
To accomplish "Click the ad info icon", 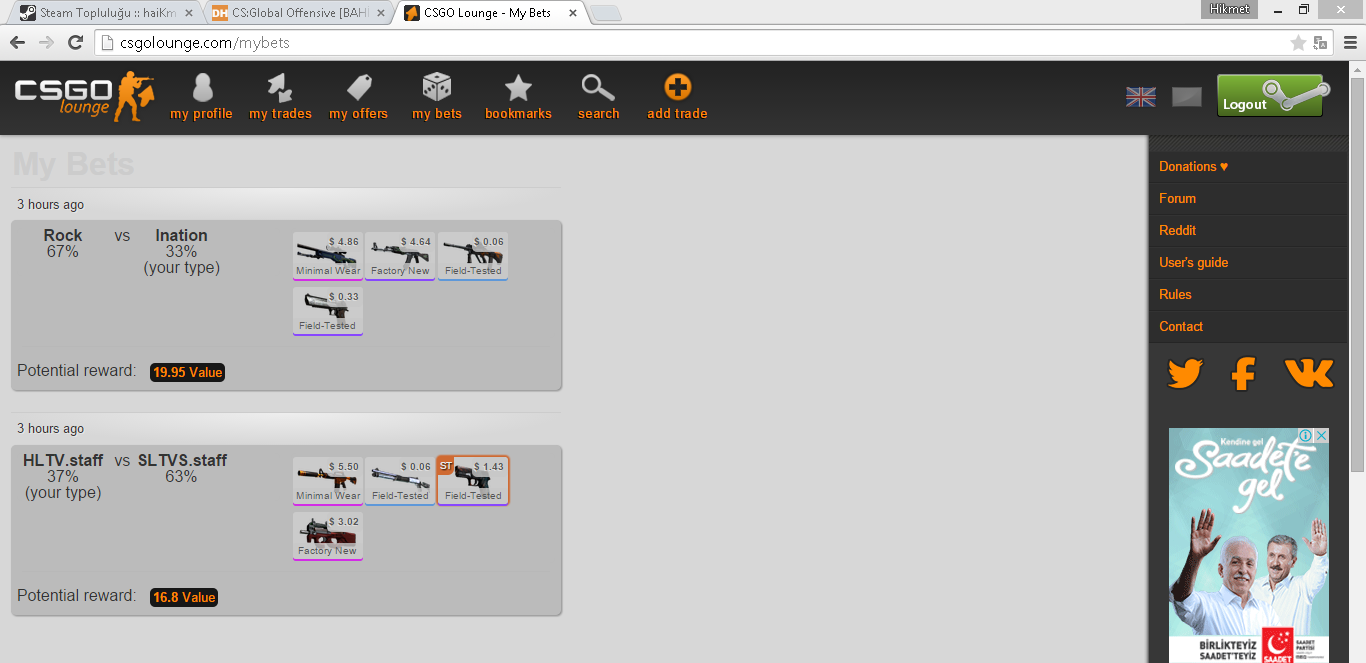I will [1306, 436].
